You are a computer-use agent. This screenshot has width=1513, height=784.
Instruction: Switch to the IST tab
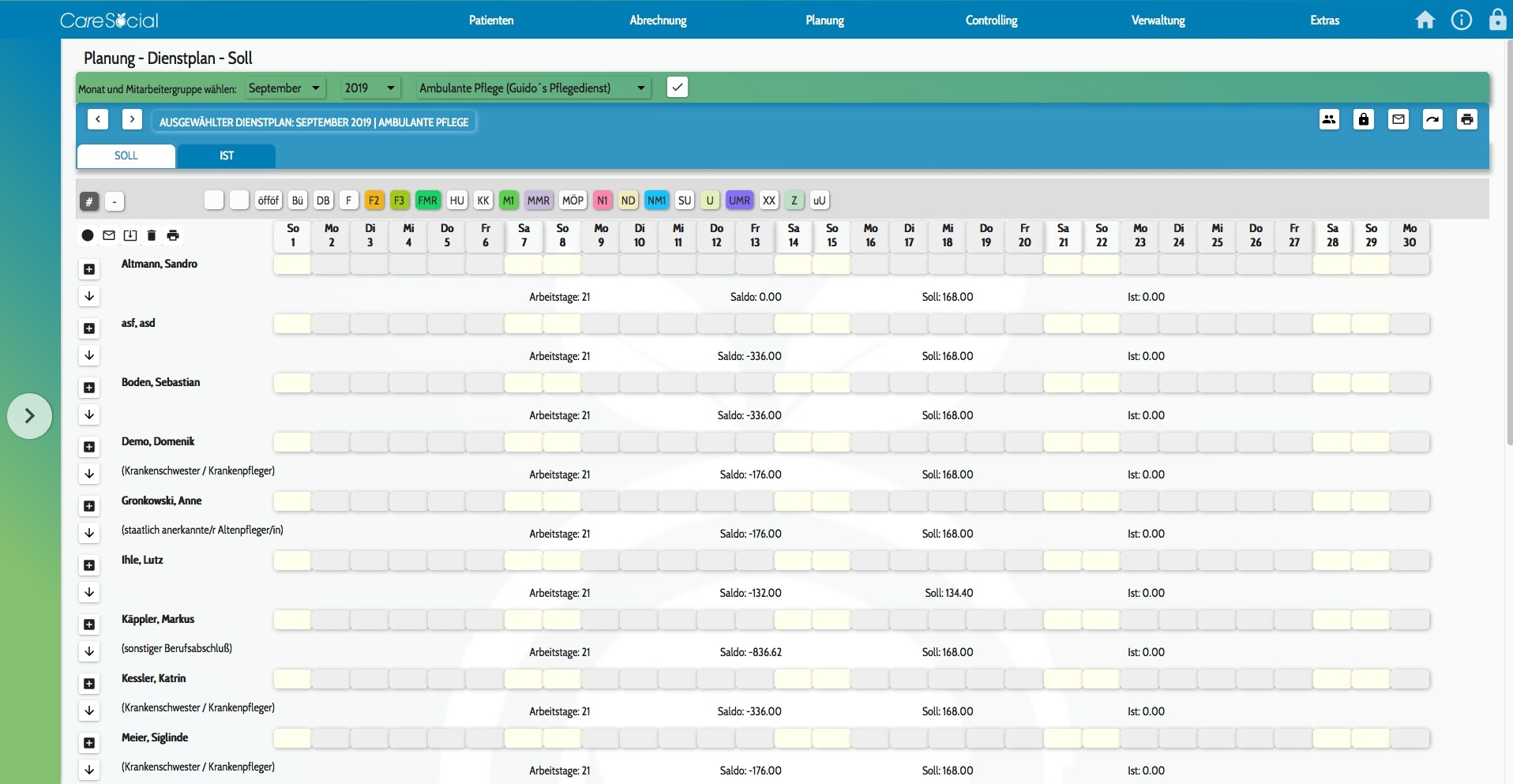(227, 156)
